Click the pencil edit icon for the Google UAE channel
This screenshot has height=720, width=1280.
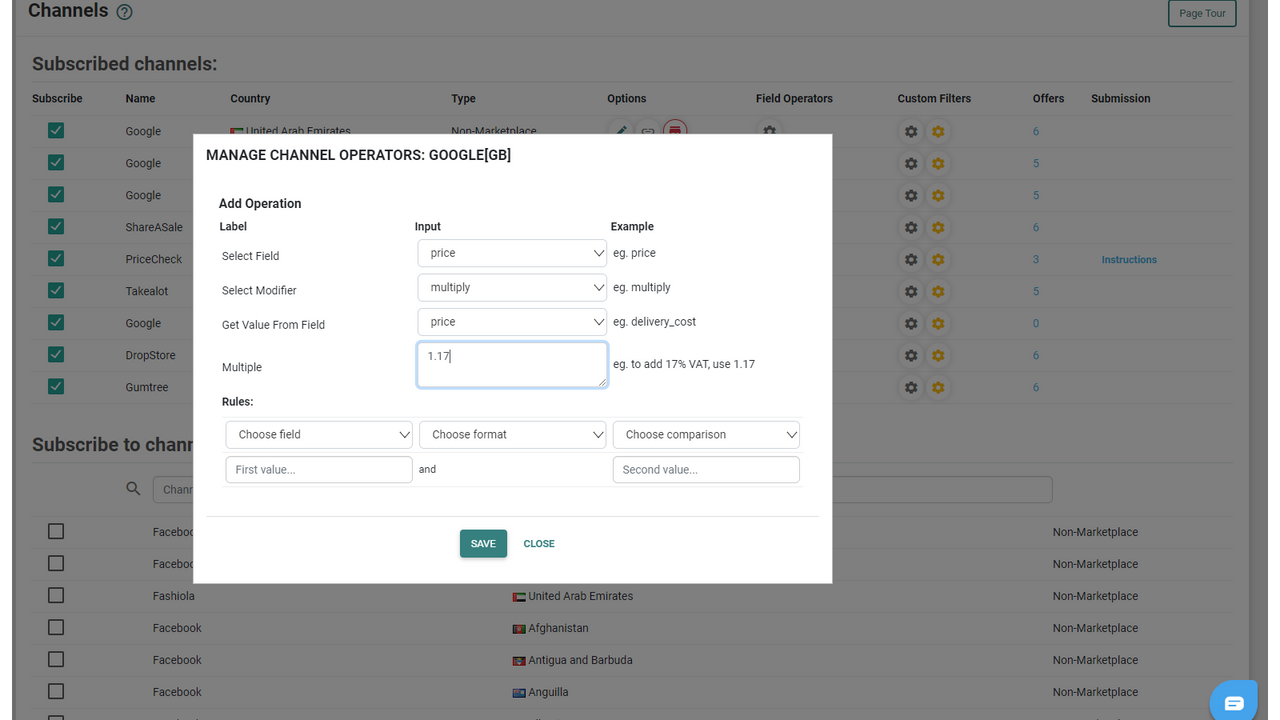click(621, 131)
